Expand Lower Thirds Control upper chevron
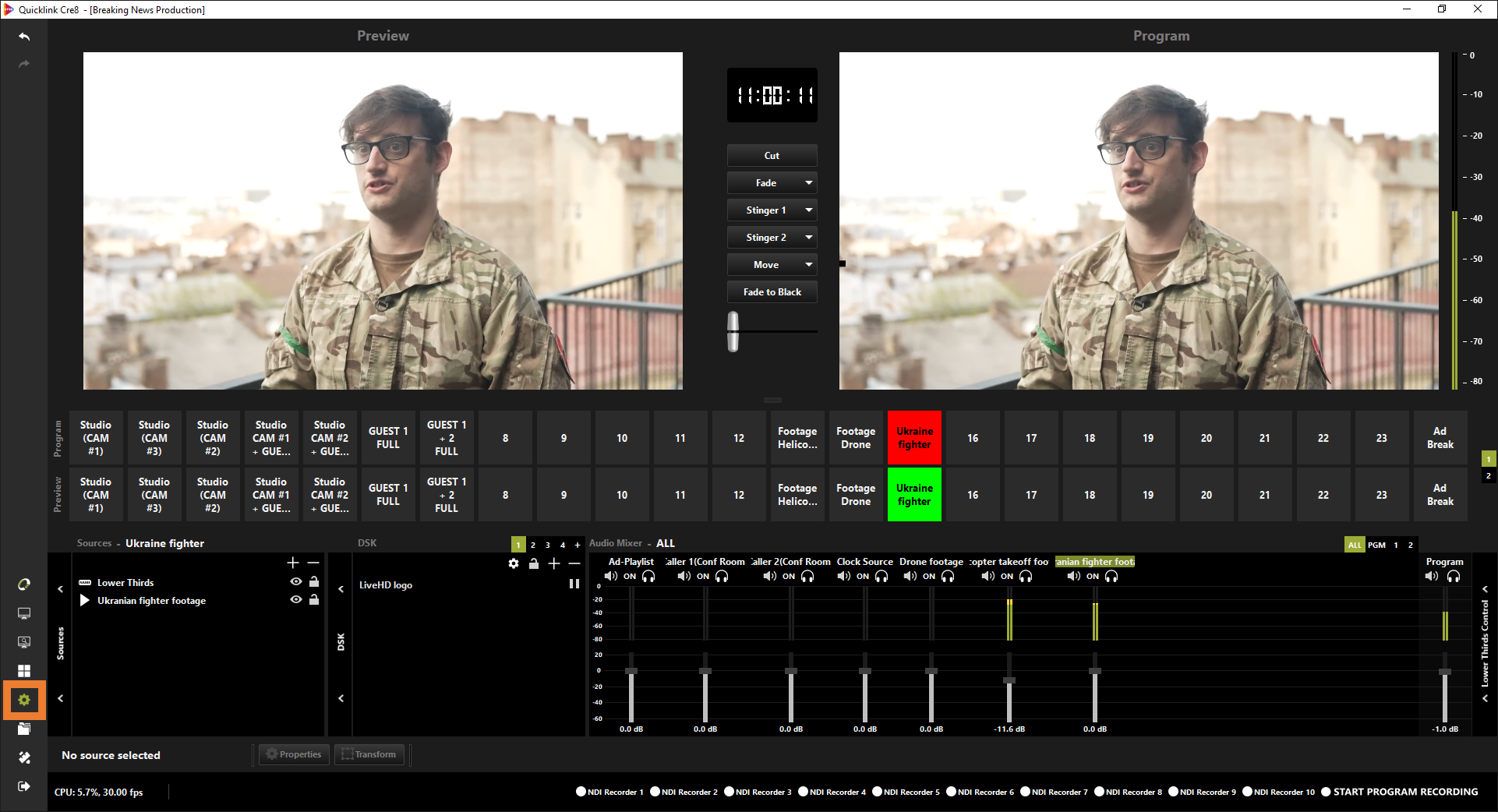Screen dimensions: 1498x812 coord(1485,589)
